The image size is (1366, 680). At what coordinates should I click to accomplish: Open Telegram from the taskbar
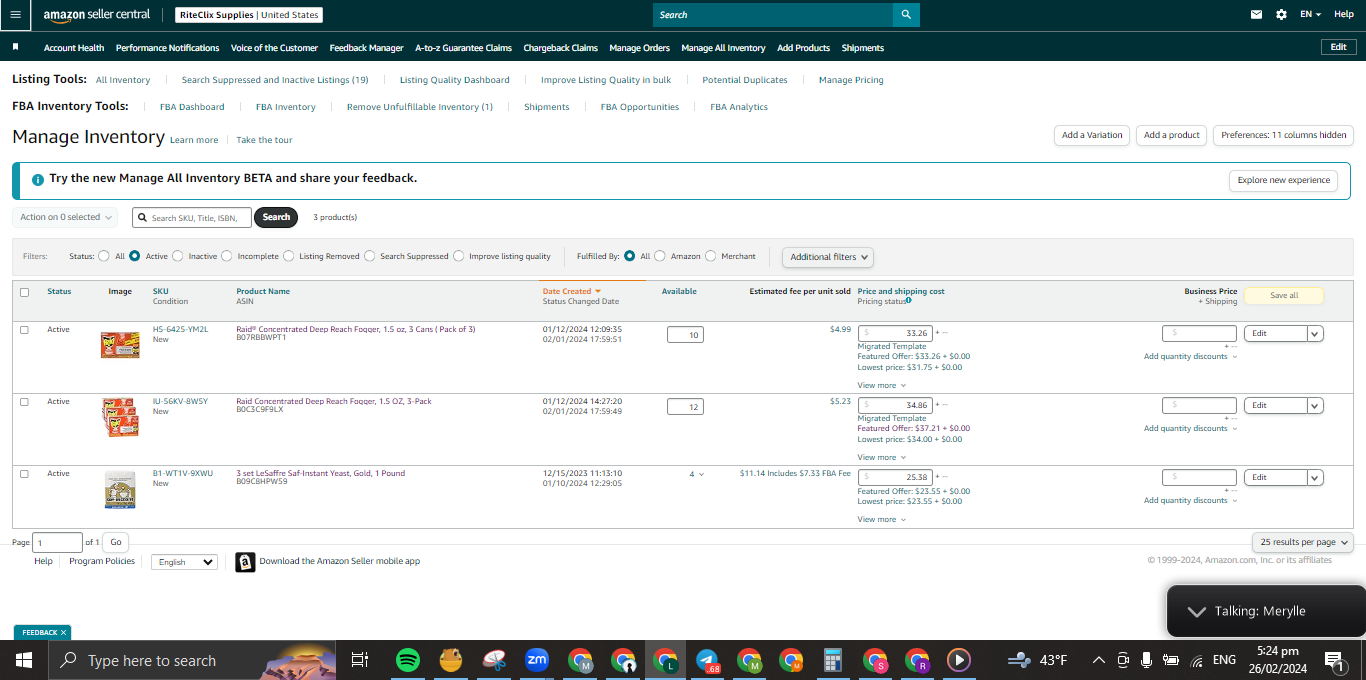708,660
